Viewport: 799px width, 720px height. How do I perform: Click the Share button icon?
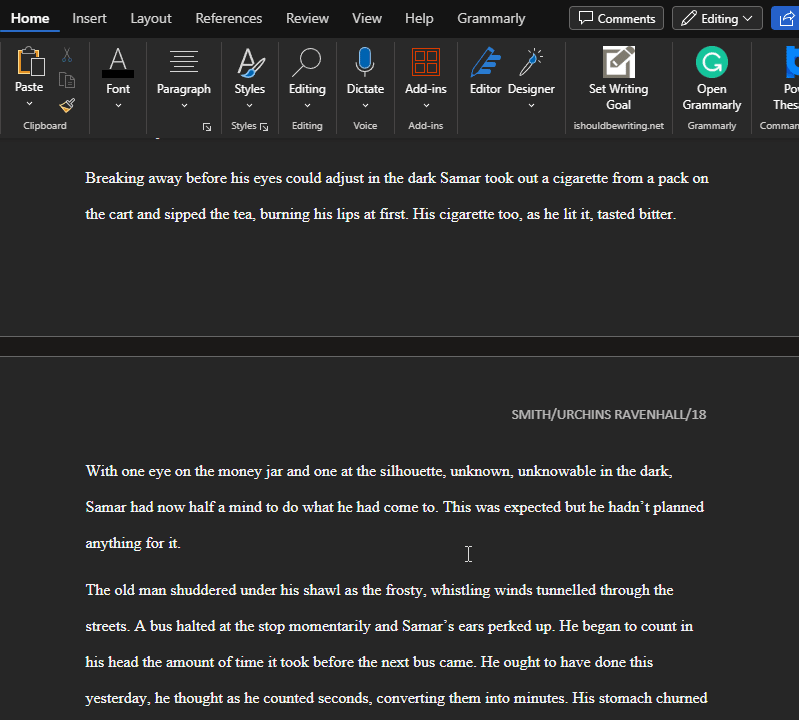point(786,18)
